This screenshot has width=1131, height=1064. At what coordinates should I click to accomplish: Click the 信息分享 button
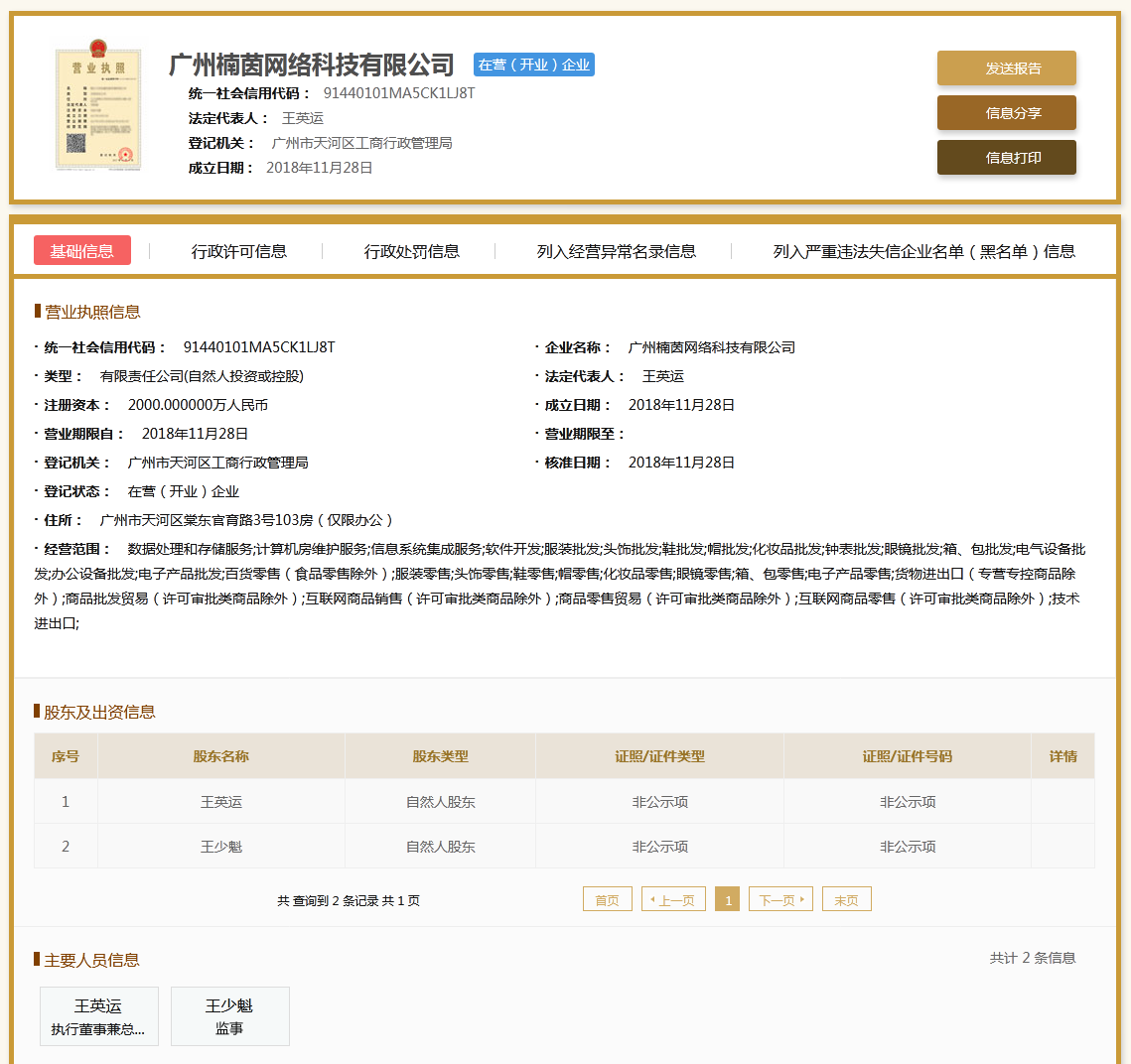1006,113
